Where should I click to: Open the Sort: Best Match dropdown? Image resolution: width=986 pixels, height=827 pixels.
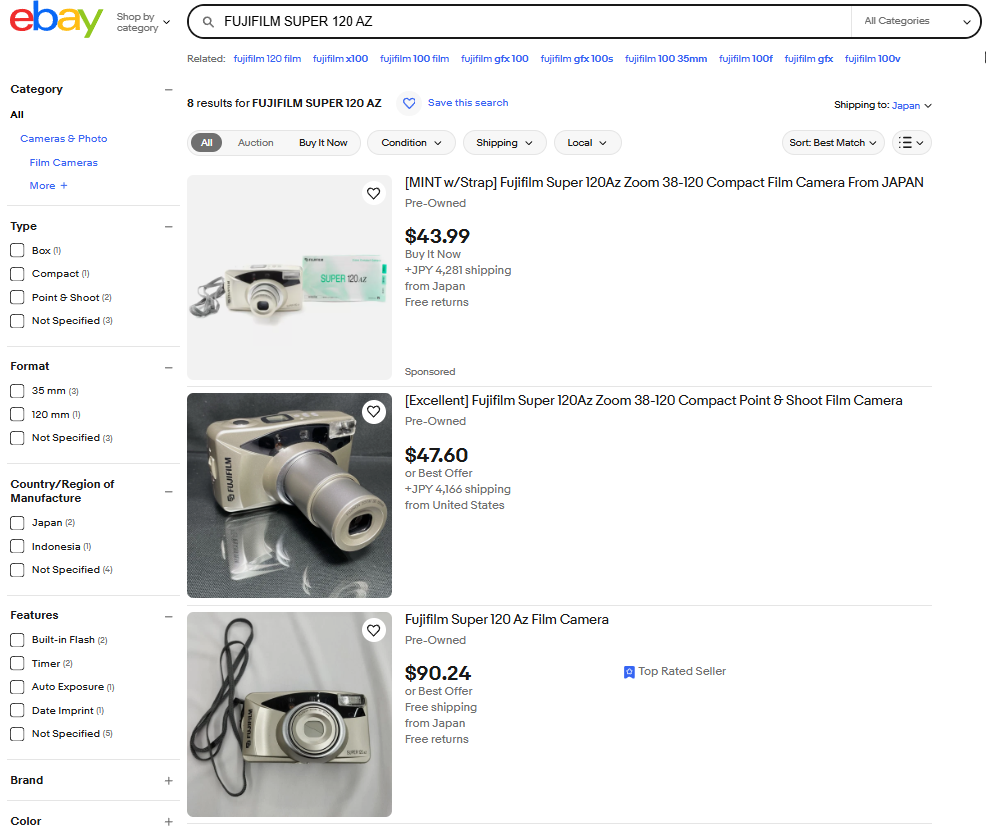[x=833, y=143]
